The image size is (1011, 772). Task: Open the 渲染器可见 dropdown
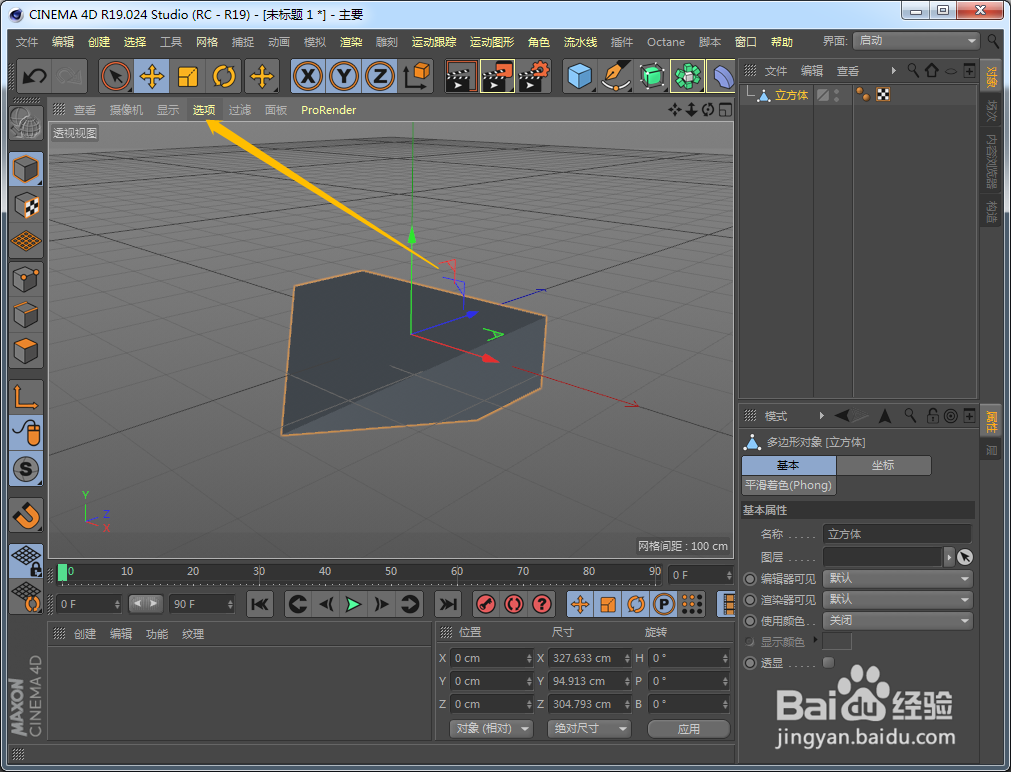(898, 600)
